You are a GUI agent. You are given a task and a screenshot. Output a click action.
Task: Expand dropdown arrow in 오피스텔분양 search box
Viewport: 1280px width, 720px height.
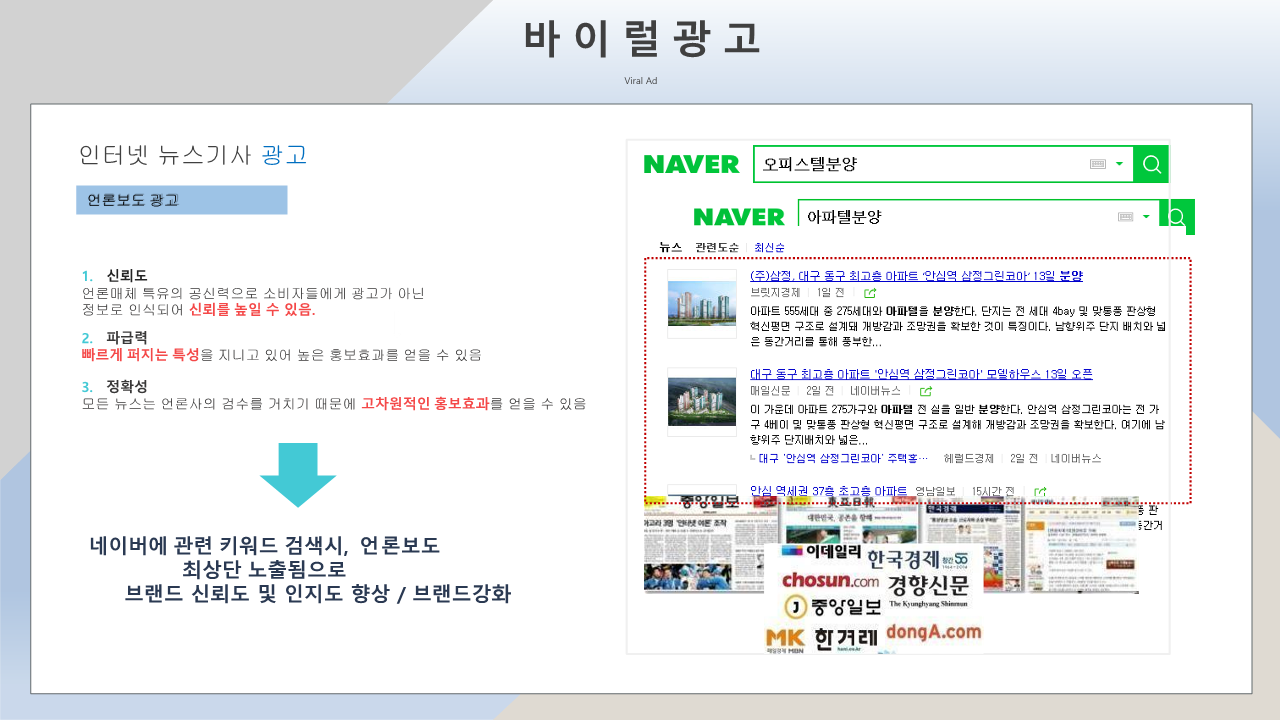click(x=1120, y=164)
